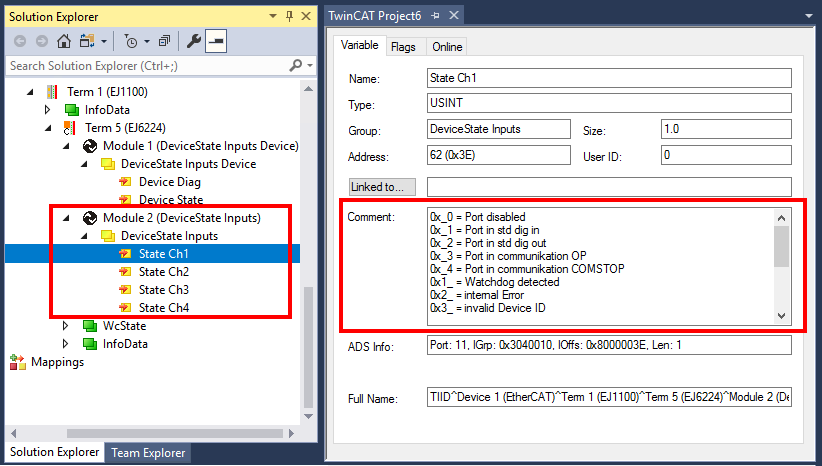Click the magnifier search icon
This screenshot has width=822, height=466.
point(296,66)
